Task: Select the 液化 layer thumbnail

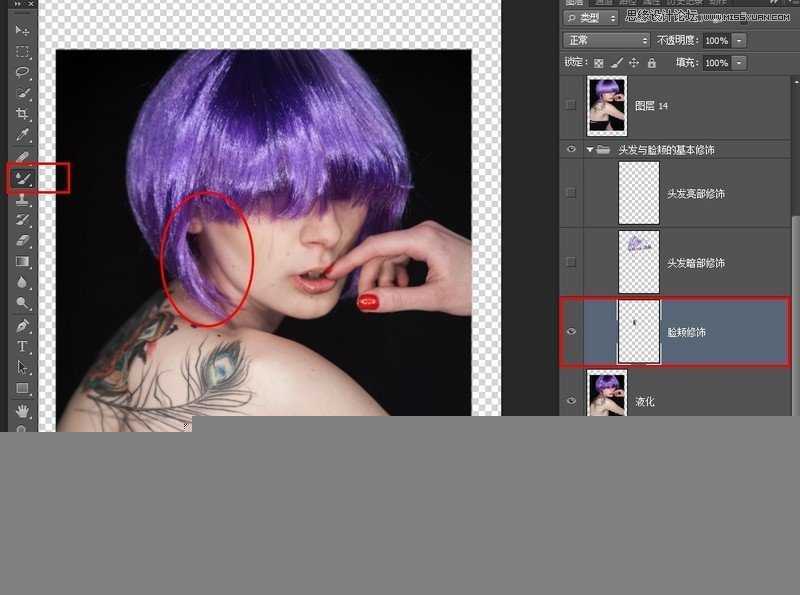Action: point(607,393)
